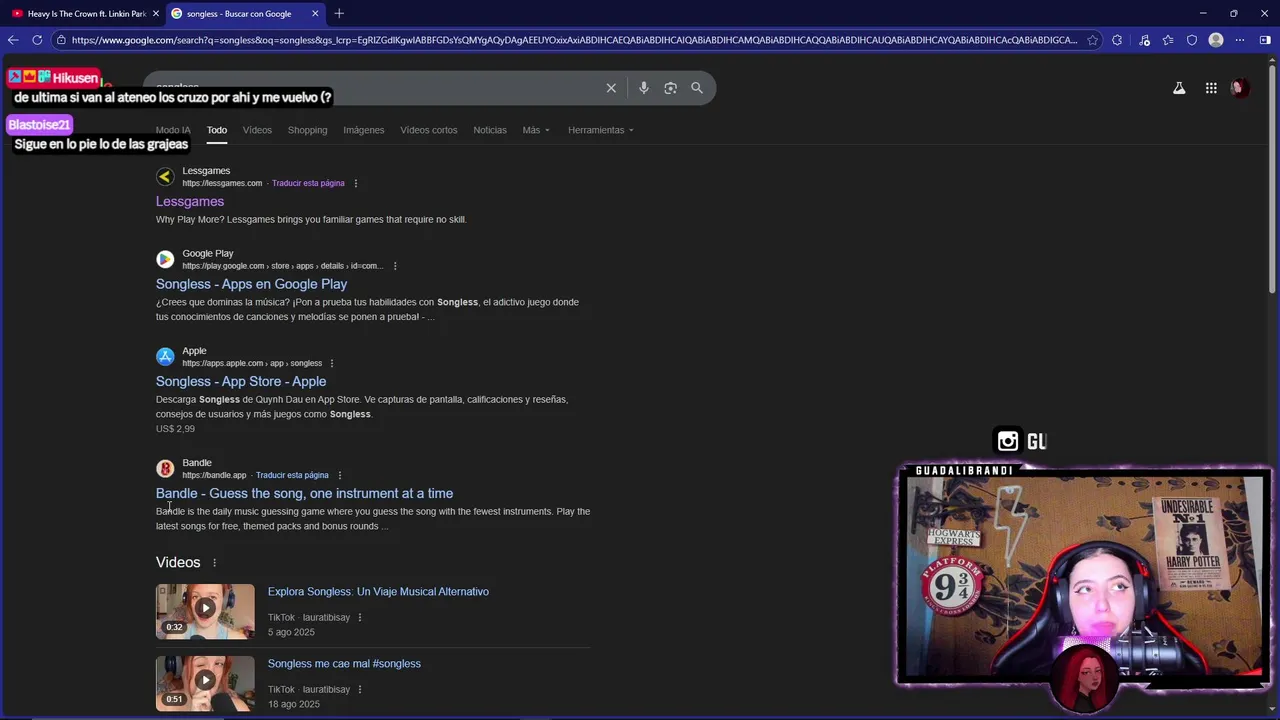This screenshot has width=1280, height=720.
Task: Open options for the Bandle result
Action: point(340,475)
